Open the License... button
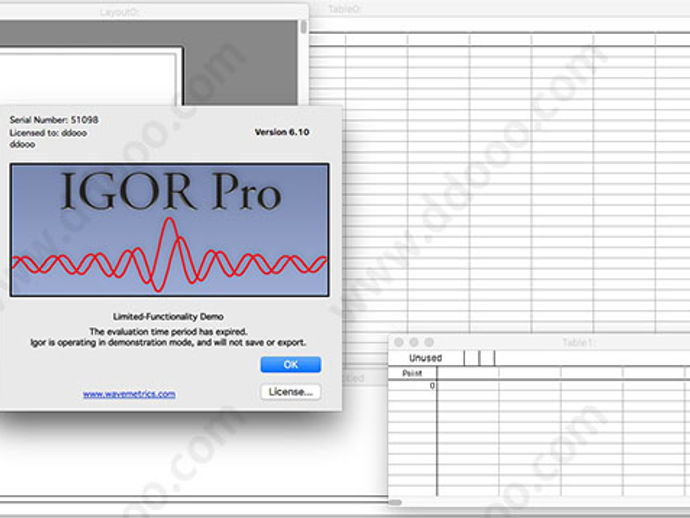Screen dimensions: 690x518 pyautogui.click(x=290, y=392)
